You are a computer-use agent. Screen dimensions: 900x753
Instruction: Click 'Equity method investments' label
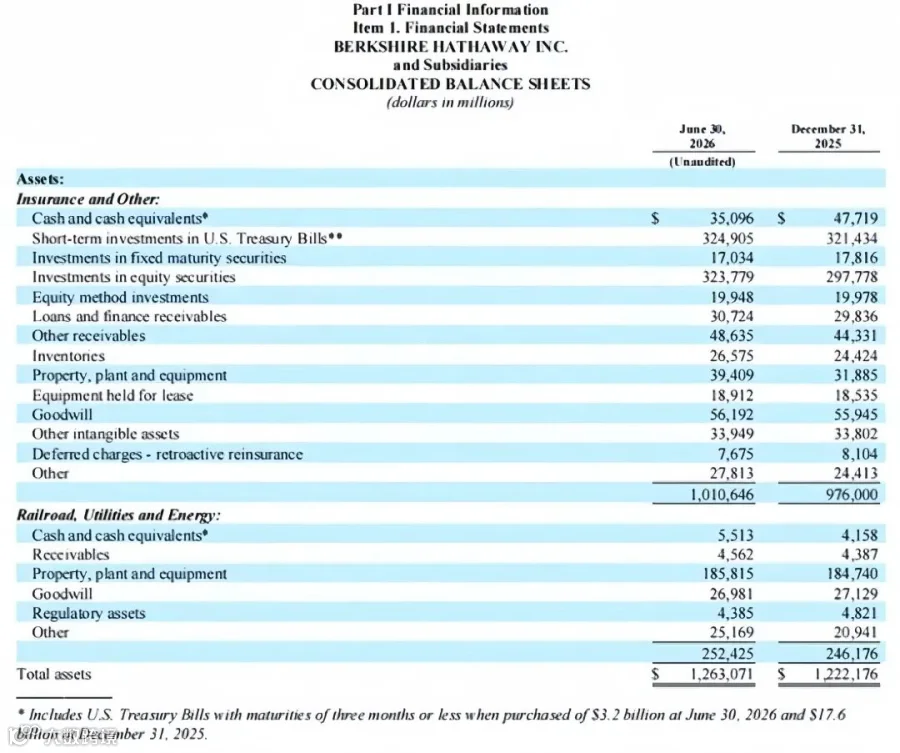point(120,297)
